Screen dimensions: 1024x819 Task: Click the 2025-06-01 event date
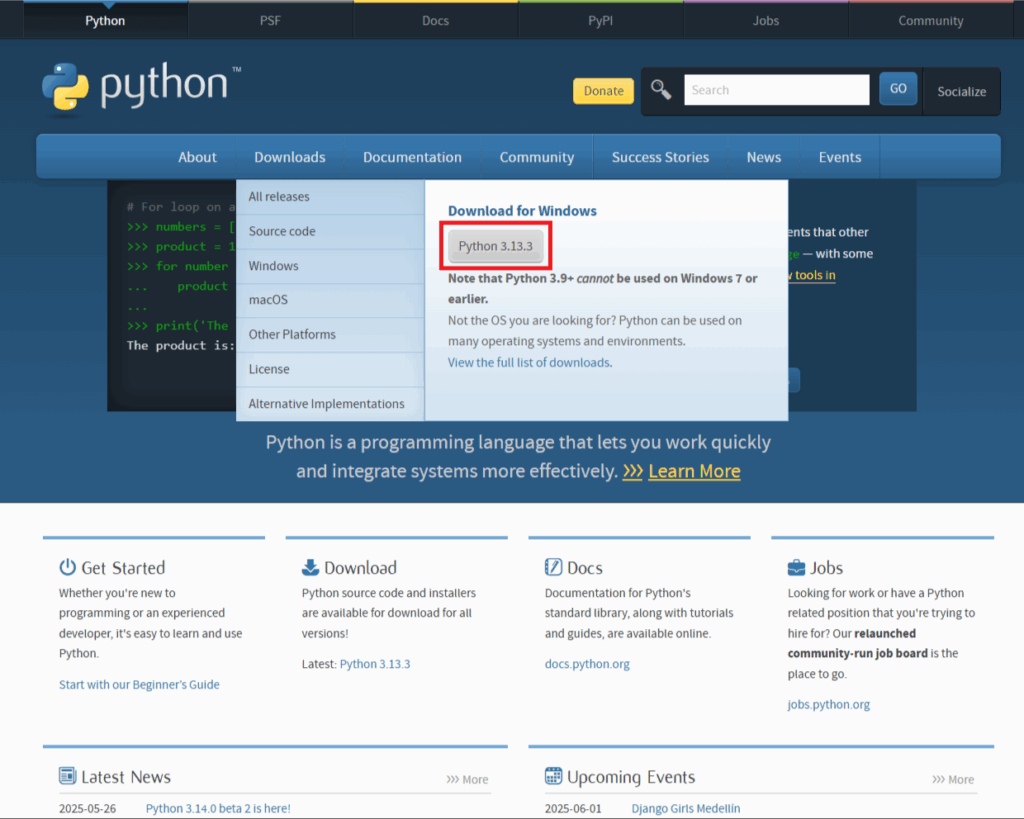click(573, 809)
